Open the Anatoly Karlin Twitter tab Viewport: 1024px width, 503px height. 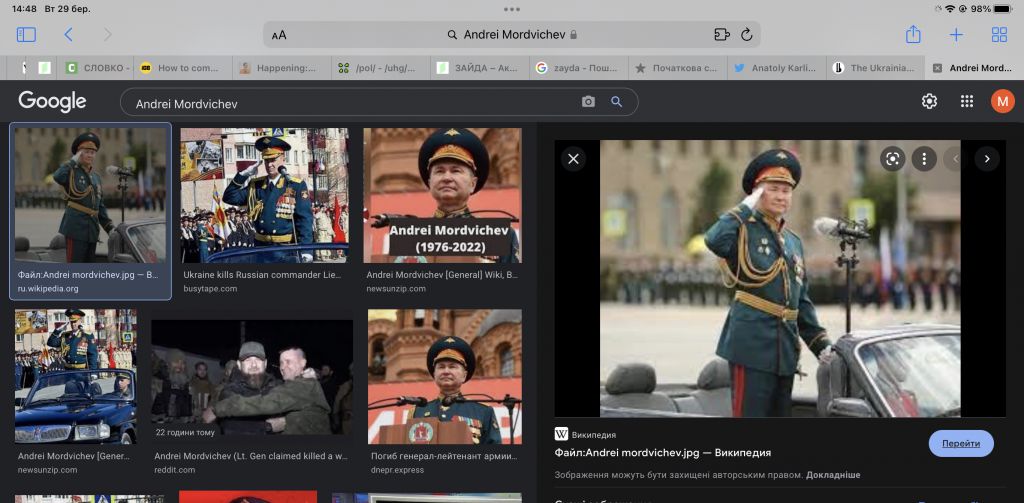point(776,68)
